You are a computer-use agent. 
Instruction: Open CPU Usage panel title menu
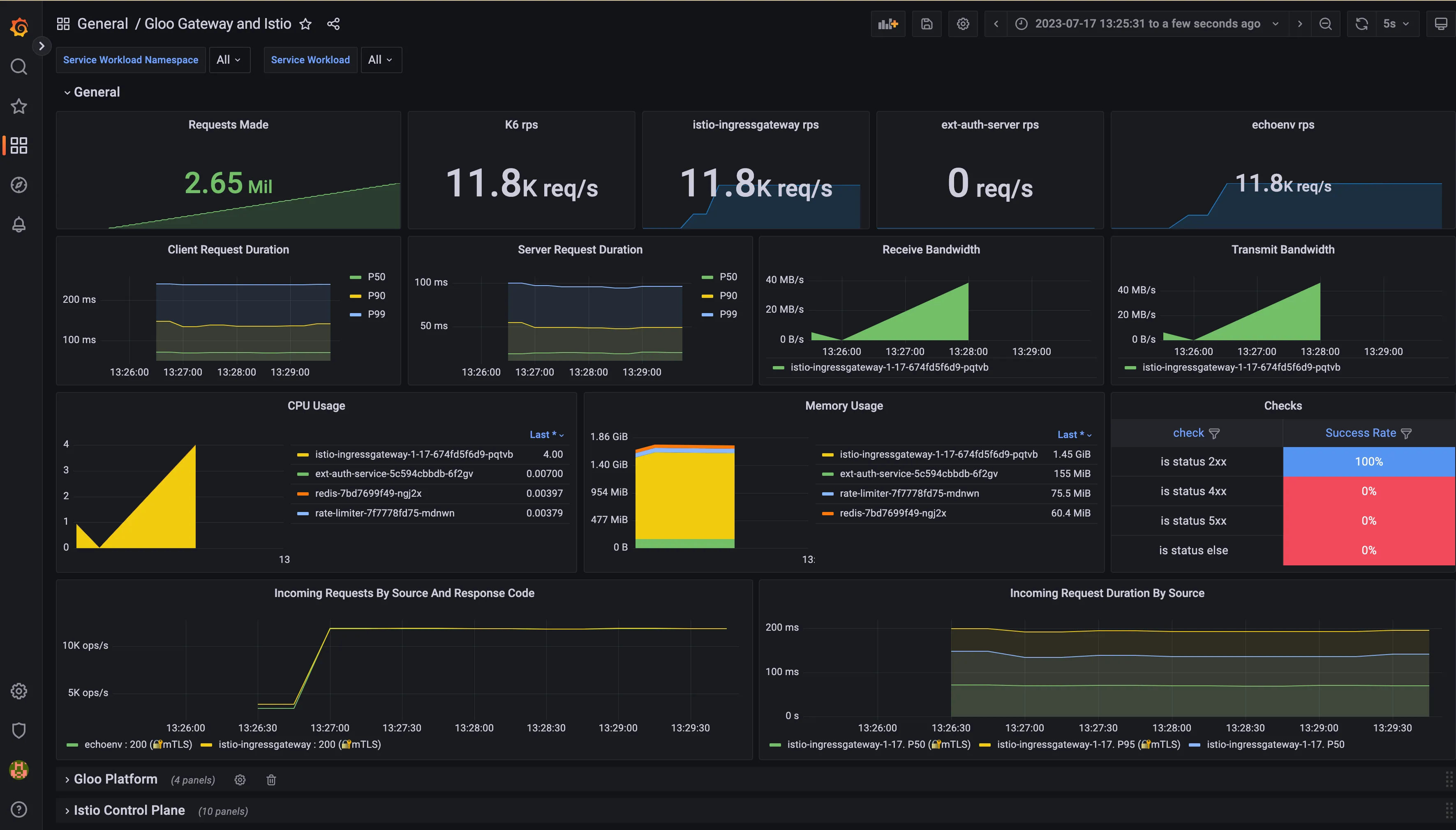(316, 406)
